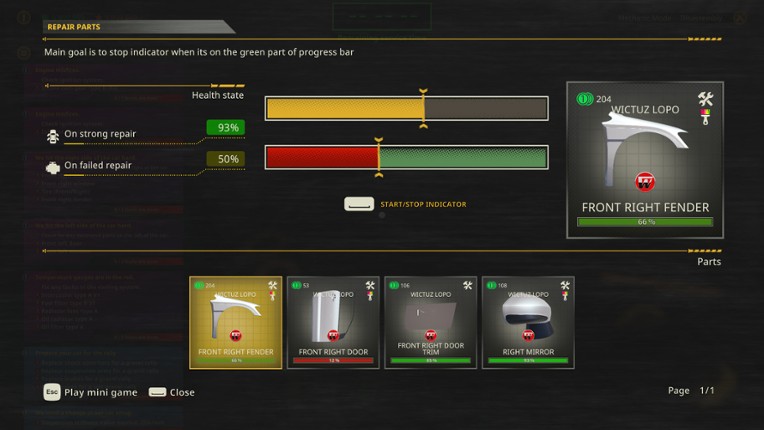Click the Play mini game label
Viewport: 764px width, 430px height.
(100, 392)
